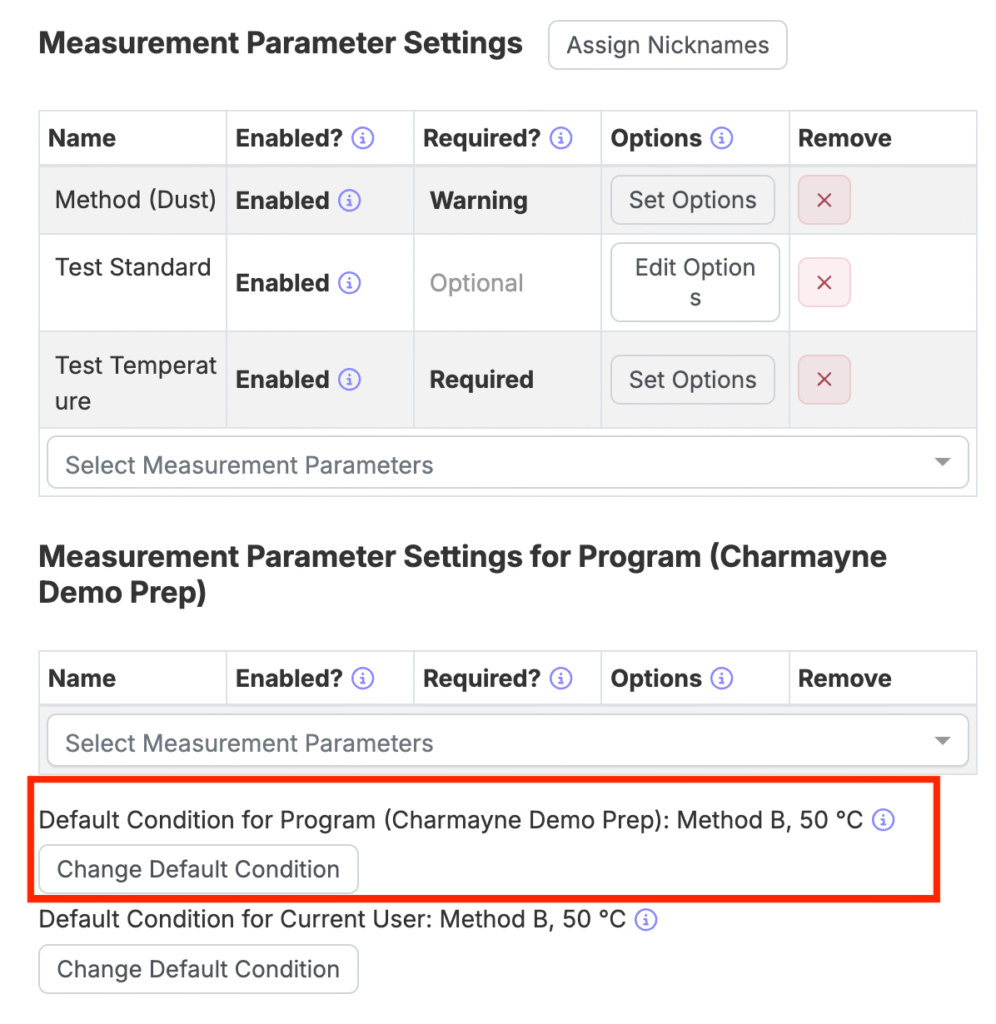Click info icon beside Program table Options header
The width and height of the screenshot is (996, 1024).
(721, 679)
